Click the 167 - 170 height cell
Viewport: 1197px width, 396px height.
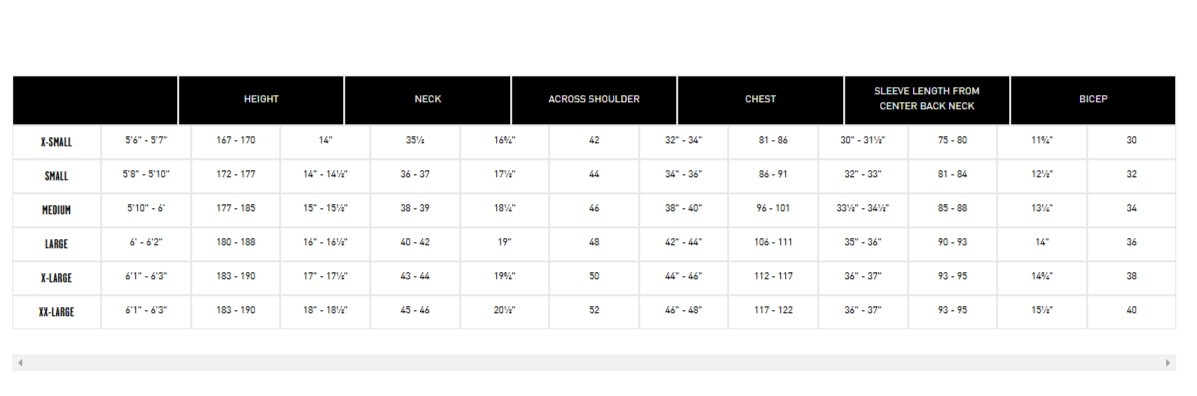click(x=236, y=141)
